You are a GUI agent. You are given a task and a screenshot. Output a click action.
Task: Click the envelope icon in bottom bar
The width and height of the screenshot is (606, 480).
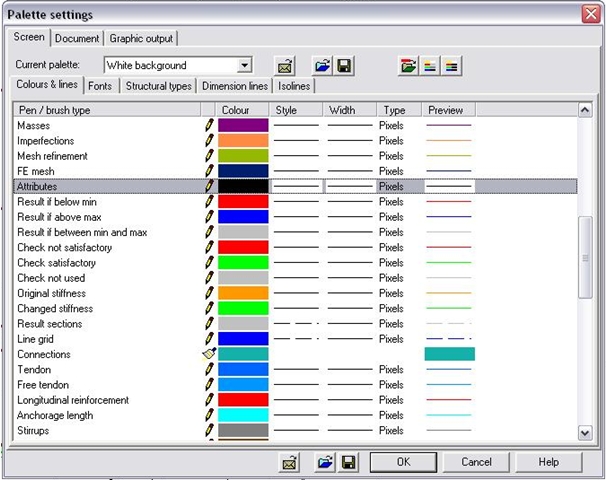[x=289, y=462]
